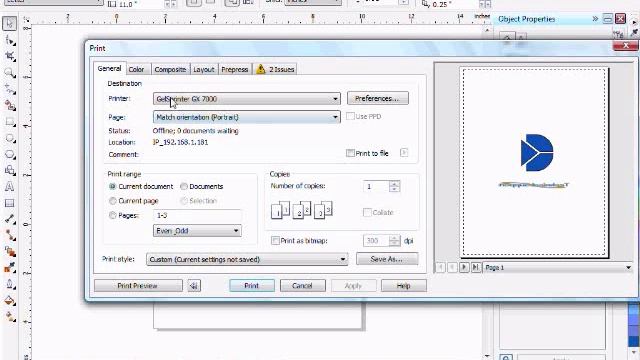Click the Help button

(x=404, y=286)
